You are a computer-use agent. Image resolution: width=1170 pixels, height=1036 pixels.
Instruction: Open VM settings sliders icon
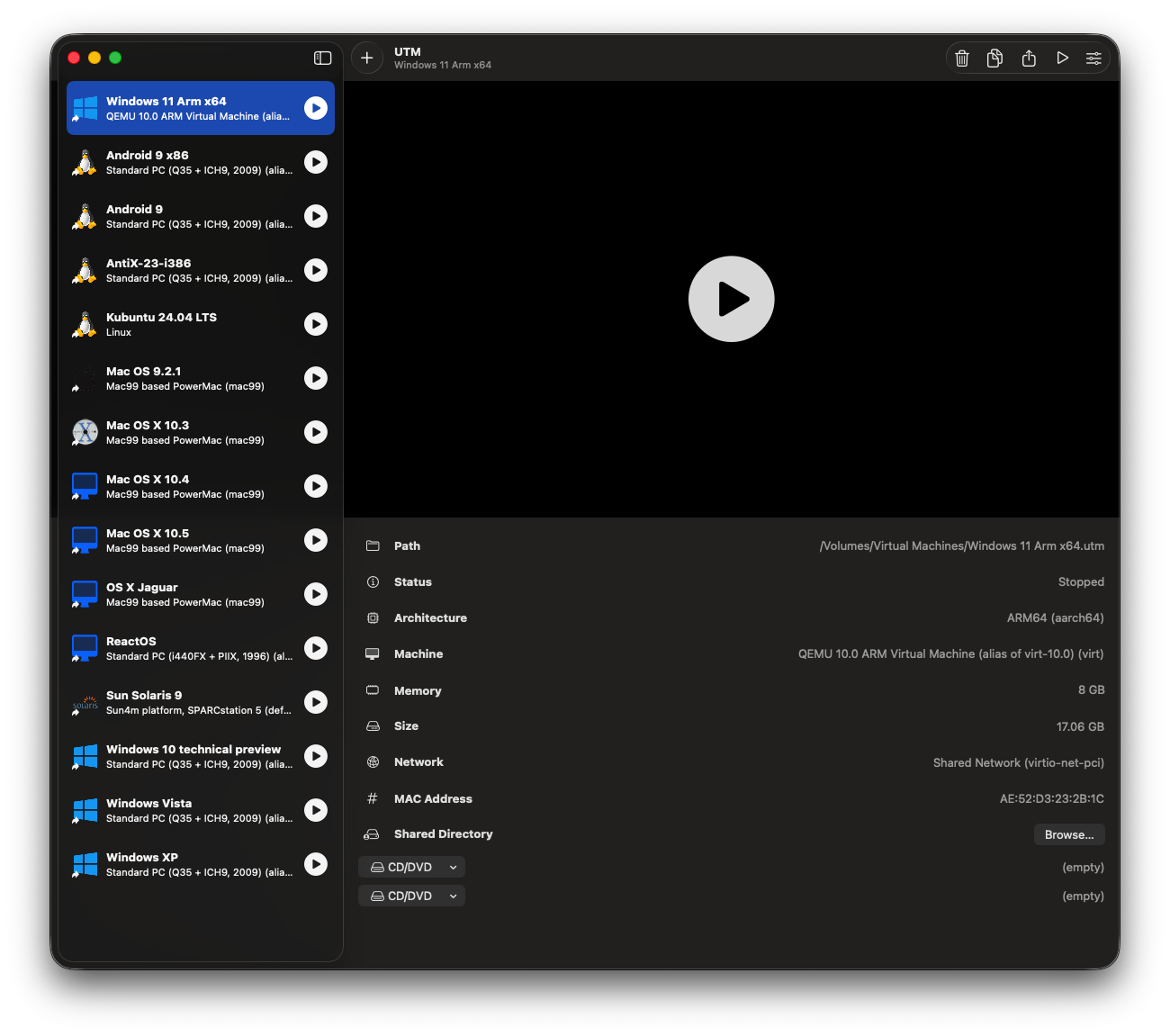(x=1093, y=59)
